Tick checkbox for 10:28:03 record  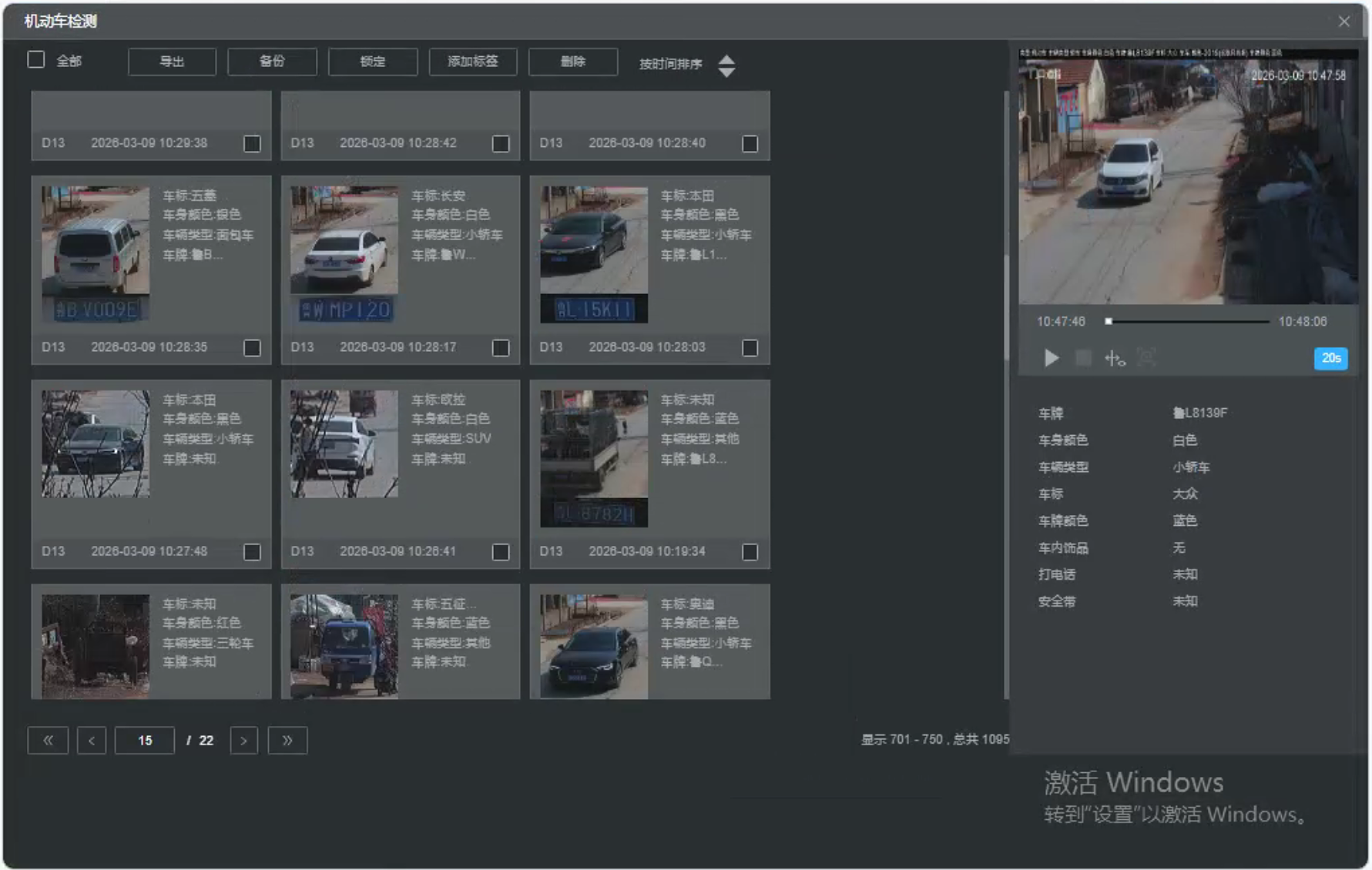coord(750,348)
